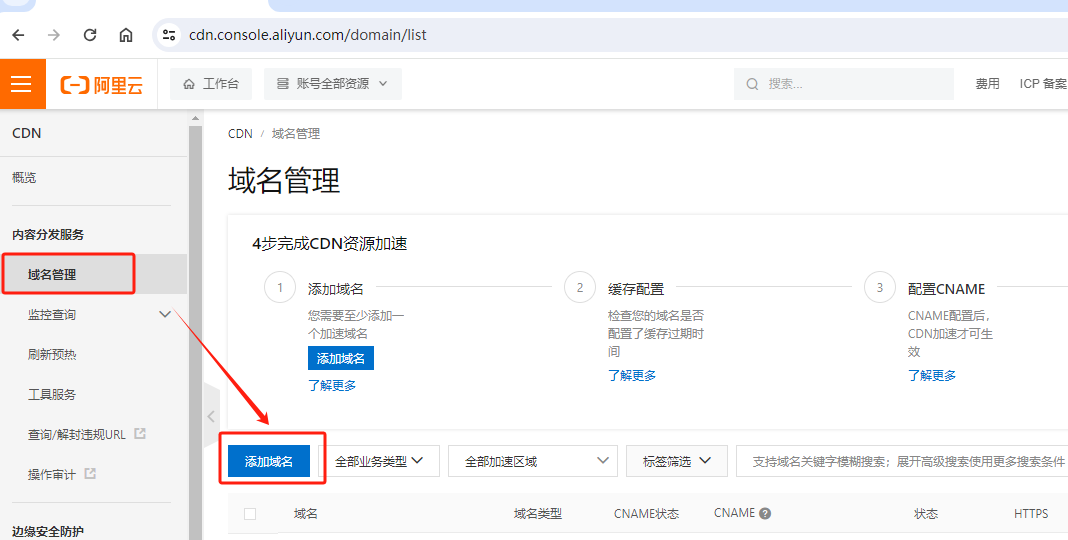The image size is (1068, 540).
Task: Open 工作台 from the top bar
Action: 211,84
